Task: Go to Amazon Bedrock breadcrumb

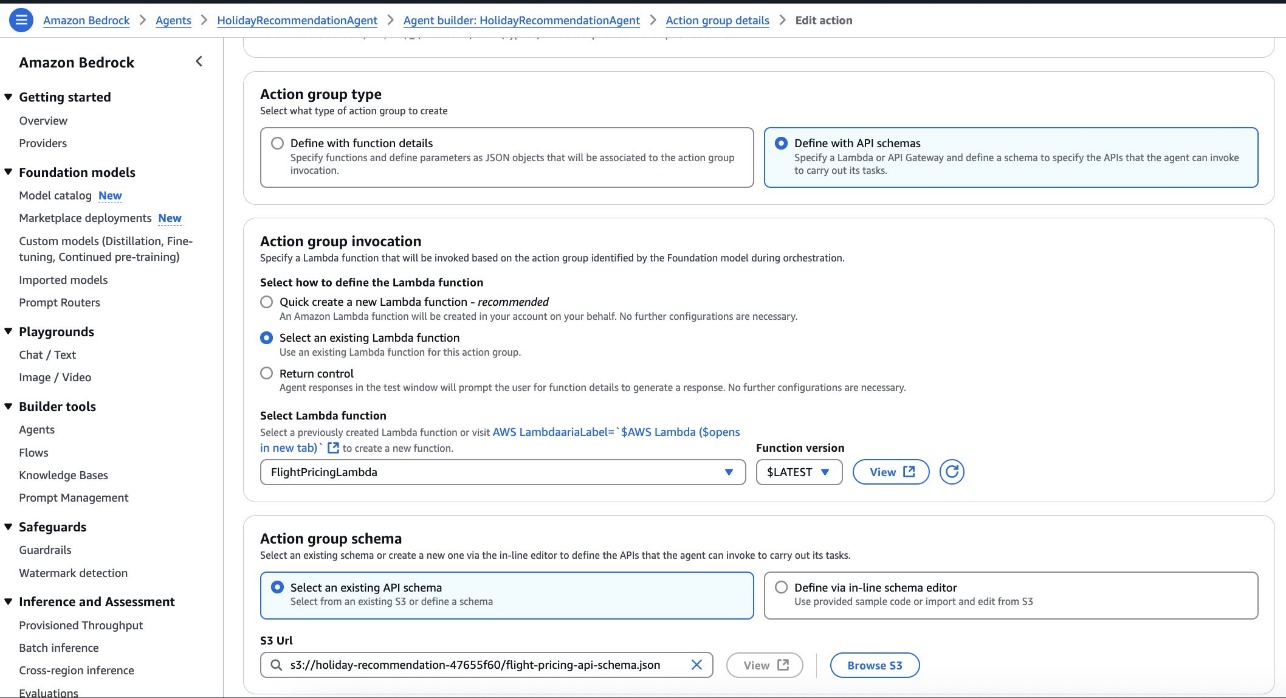Action: coord(88,20)
